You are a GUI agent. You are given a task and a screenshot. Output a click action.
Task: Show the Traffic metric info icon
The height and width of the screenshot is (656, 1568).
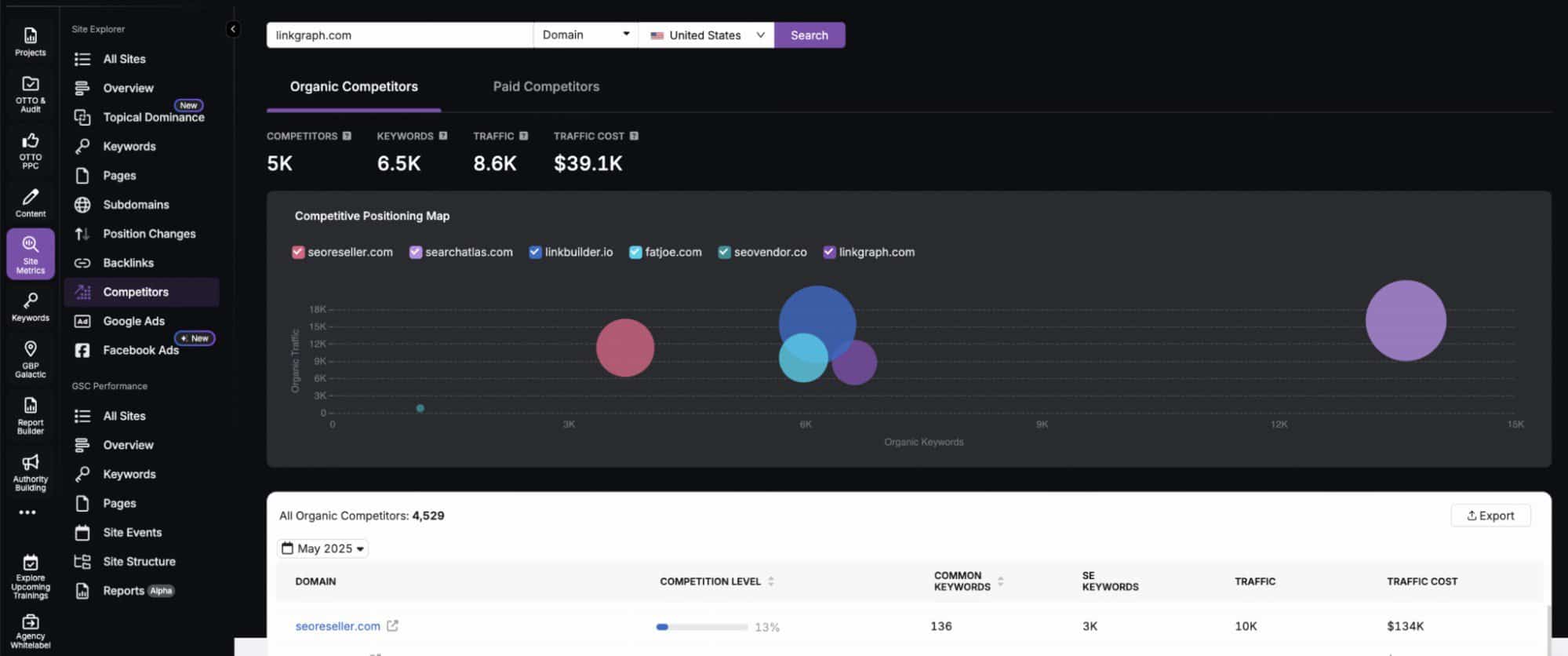(x=523, y=136)
